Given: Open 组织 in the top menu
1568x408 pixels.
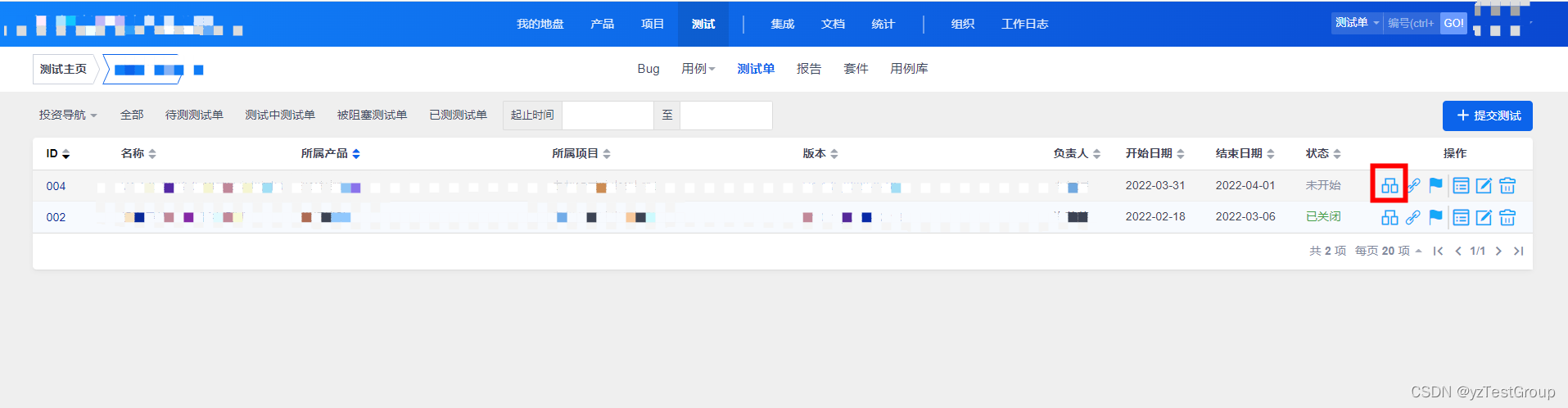Looking at the screenshot, I should (963, 24).
